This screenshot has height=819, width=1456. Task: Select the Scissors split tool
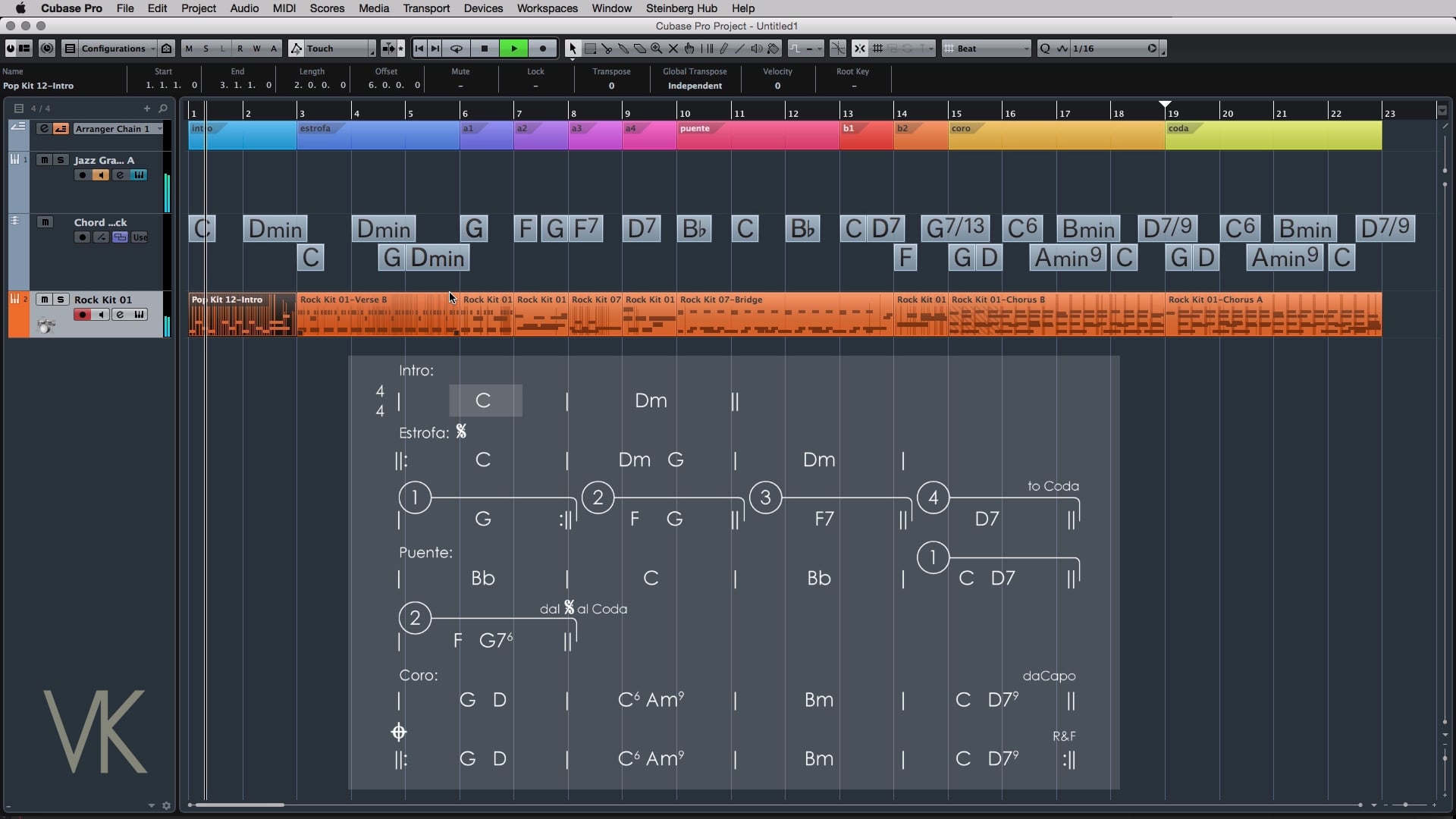point(607,49)
